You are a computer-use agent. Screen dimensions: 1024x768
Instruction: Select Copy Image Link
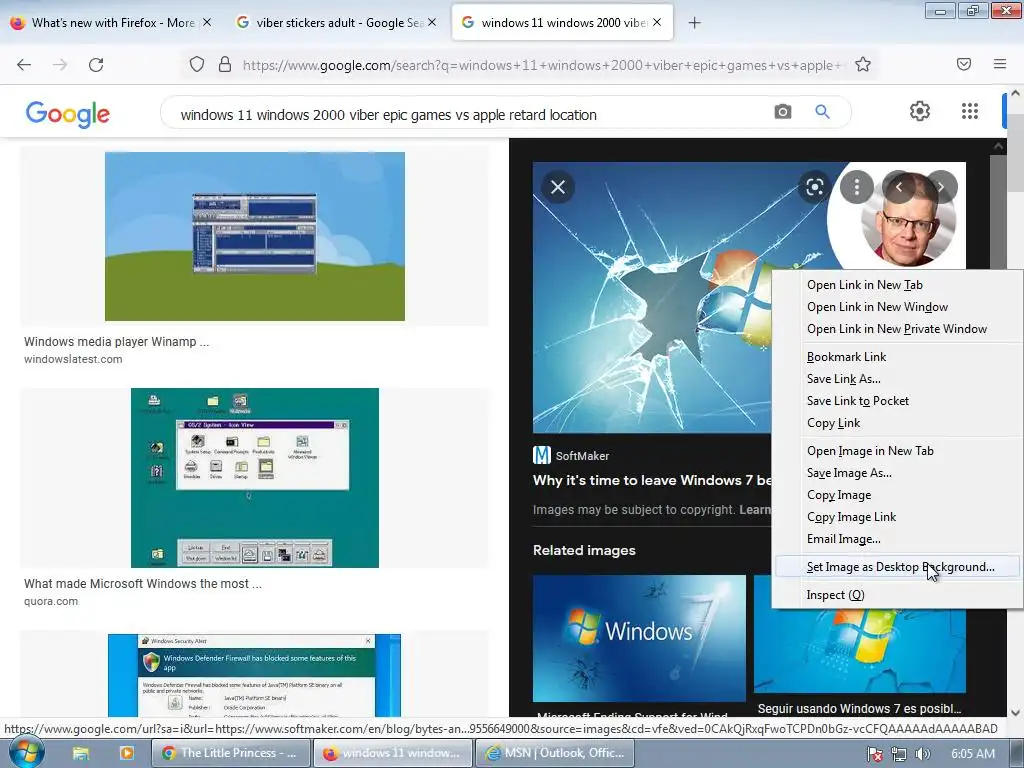[897, 517]
